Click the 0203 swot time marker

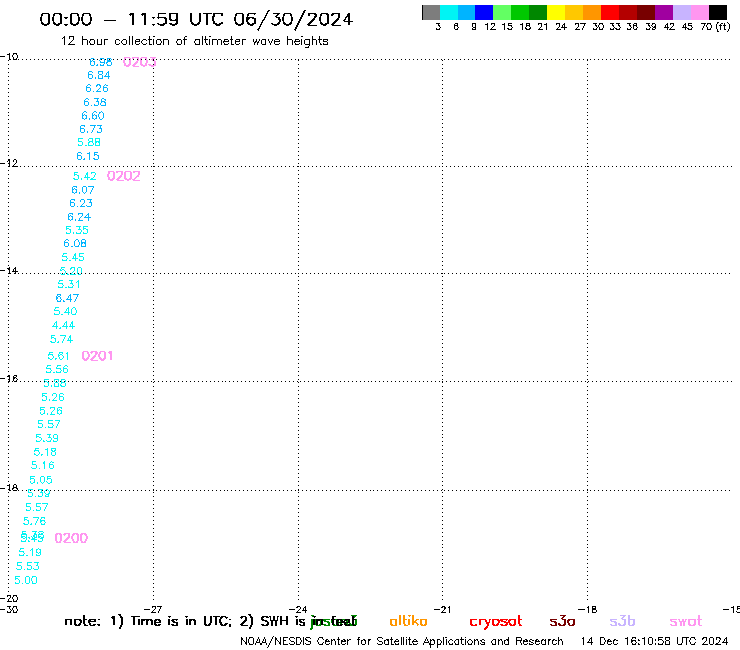coord(140,62)
